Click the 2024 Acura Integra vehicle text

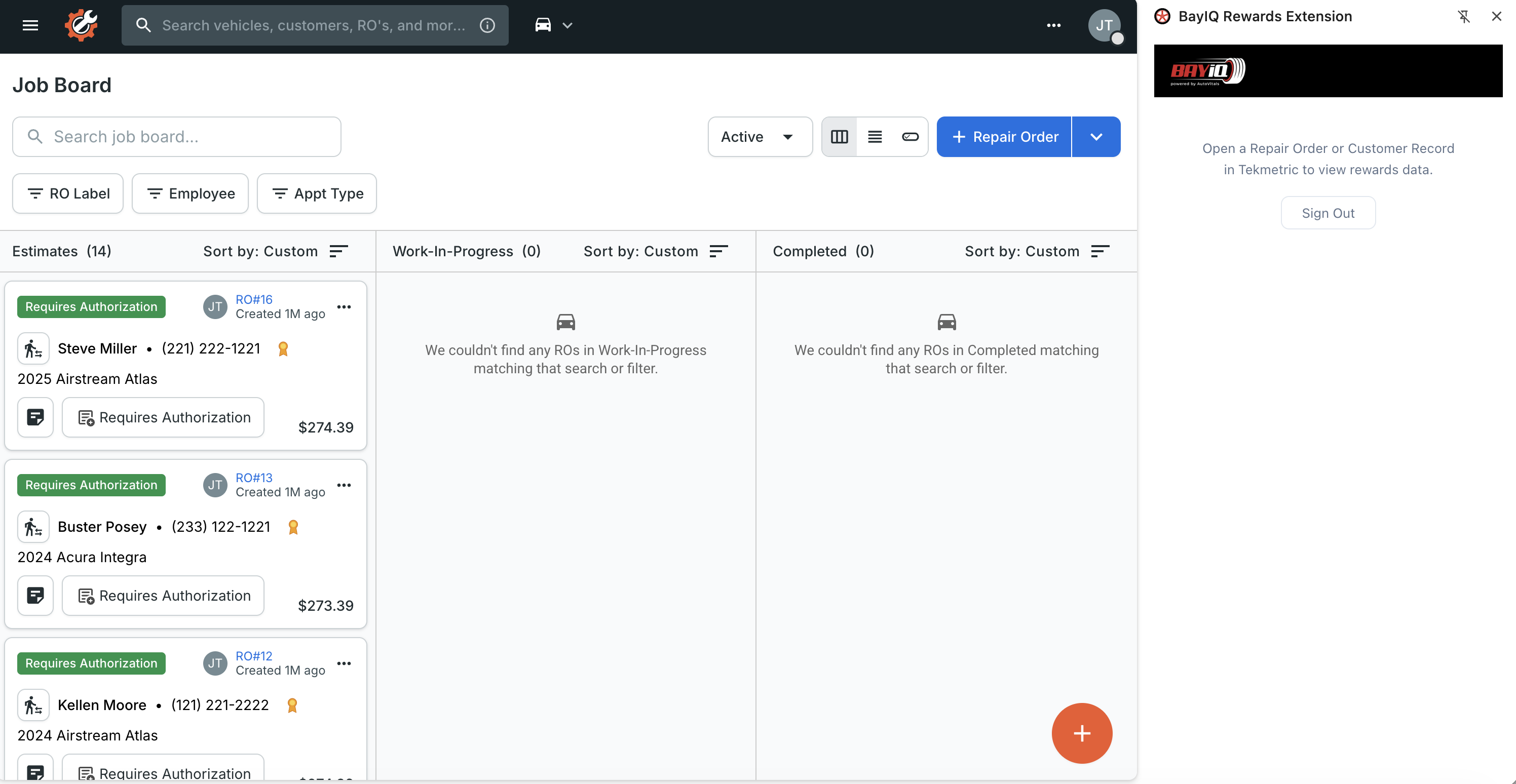82,557
